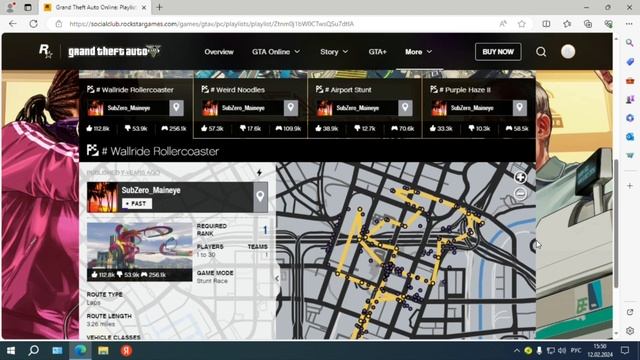Viewport: 640px width, 360px height.
Task: Refresh the page
Action: (x=33, y=24)
